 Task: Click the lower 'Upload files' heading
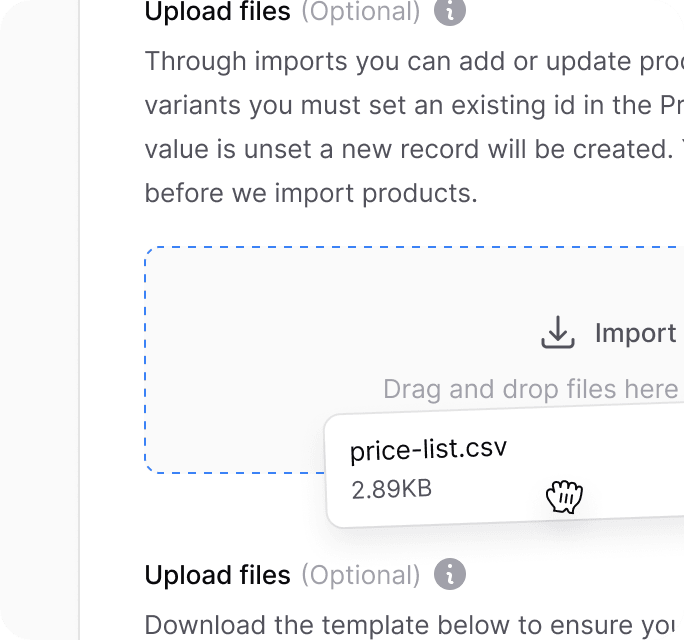pos(217,575)
